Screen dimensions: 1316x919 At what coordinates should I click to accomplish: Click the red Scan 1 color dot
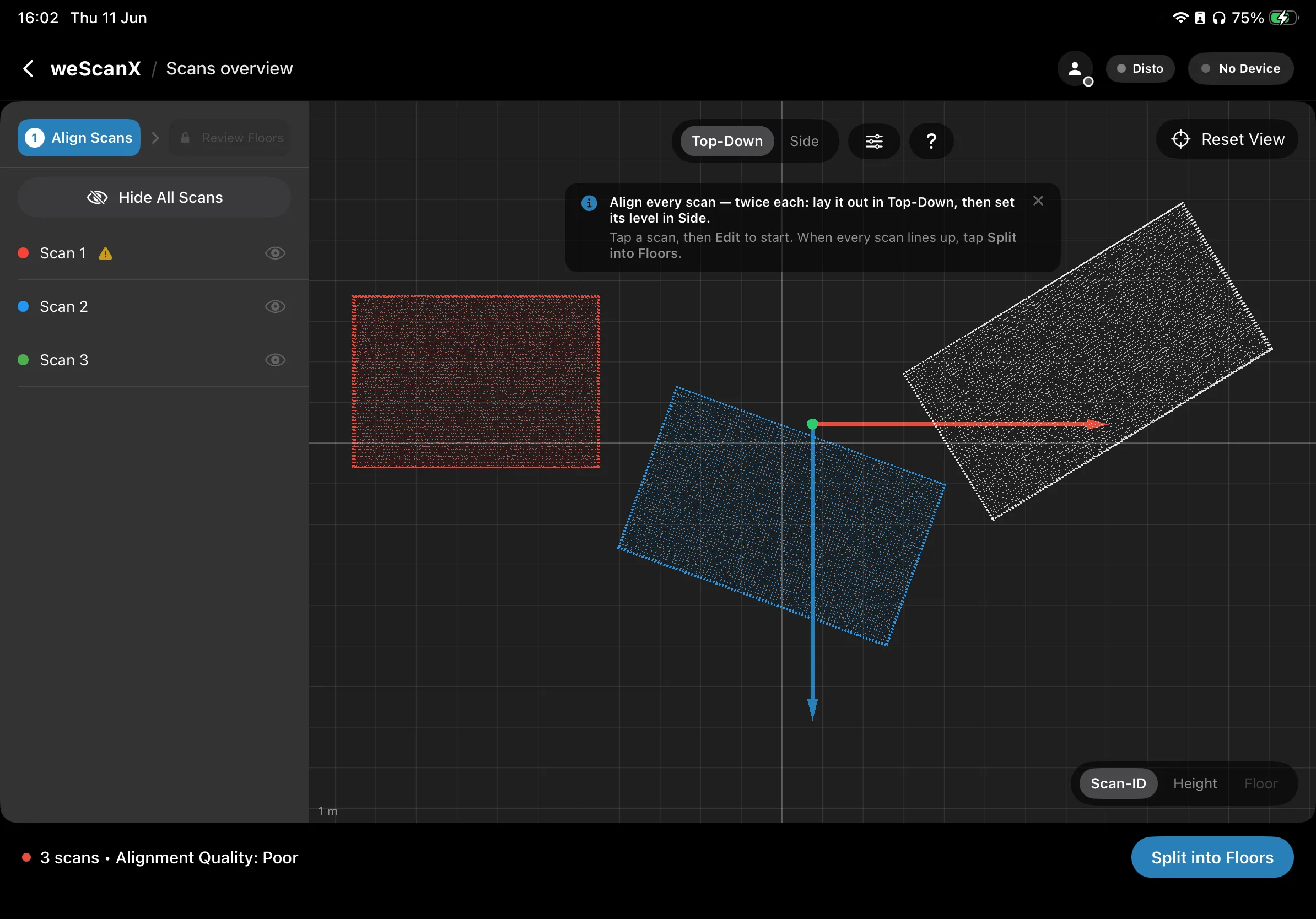pos(24,253)
